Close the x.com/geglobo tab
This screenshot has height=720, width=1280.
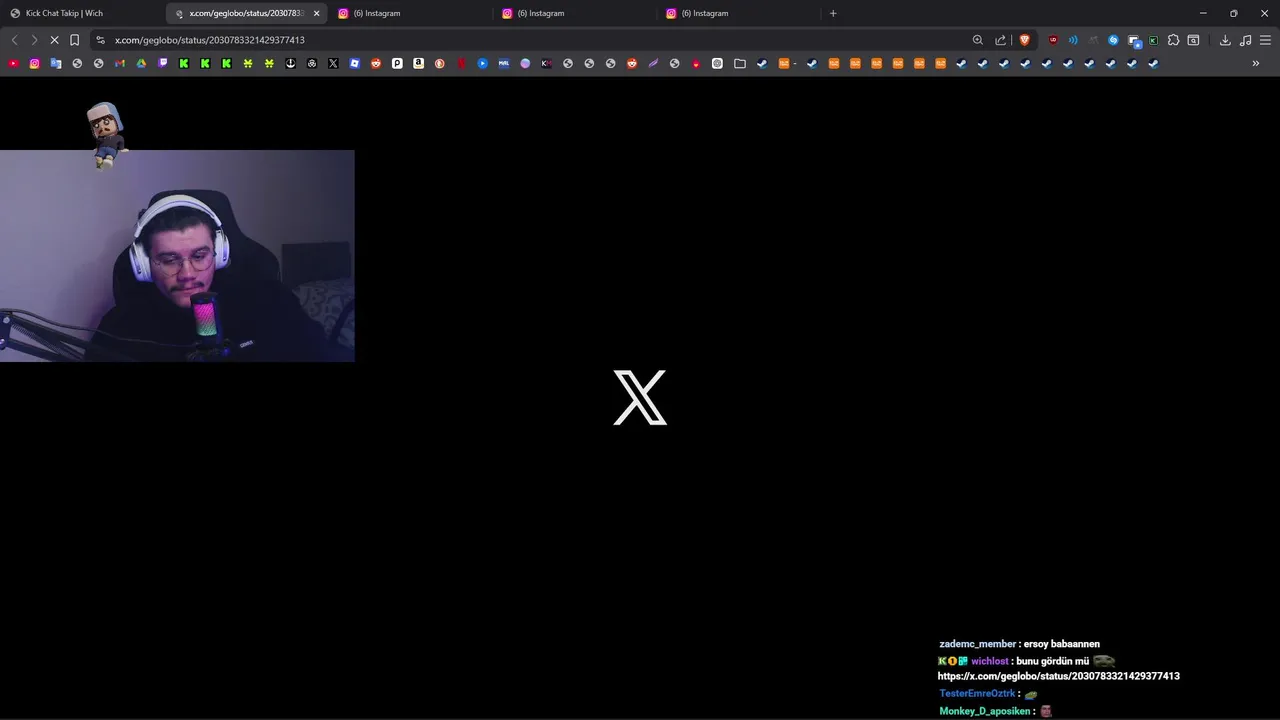(316, 13)
